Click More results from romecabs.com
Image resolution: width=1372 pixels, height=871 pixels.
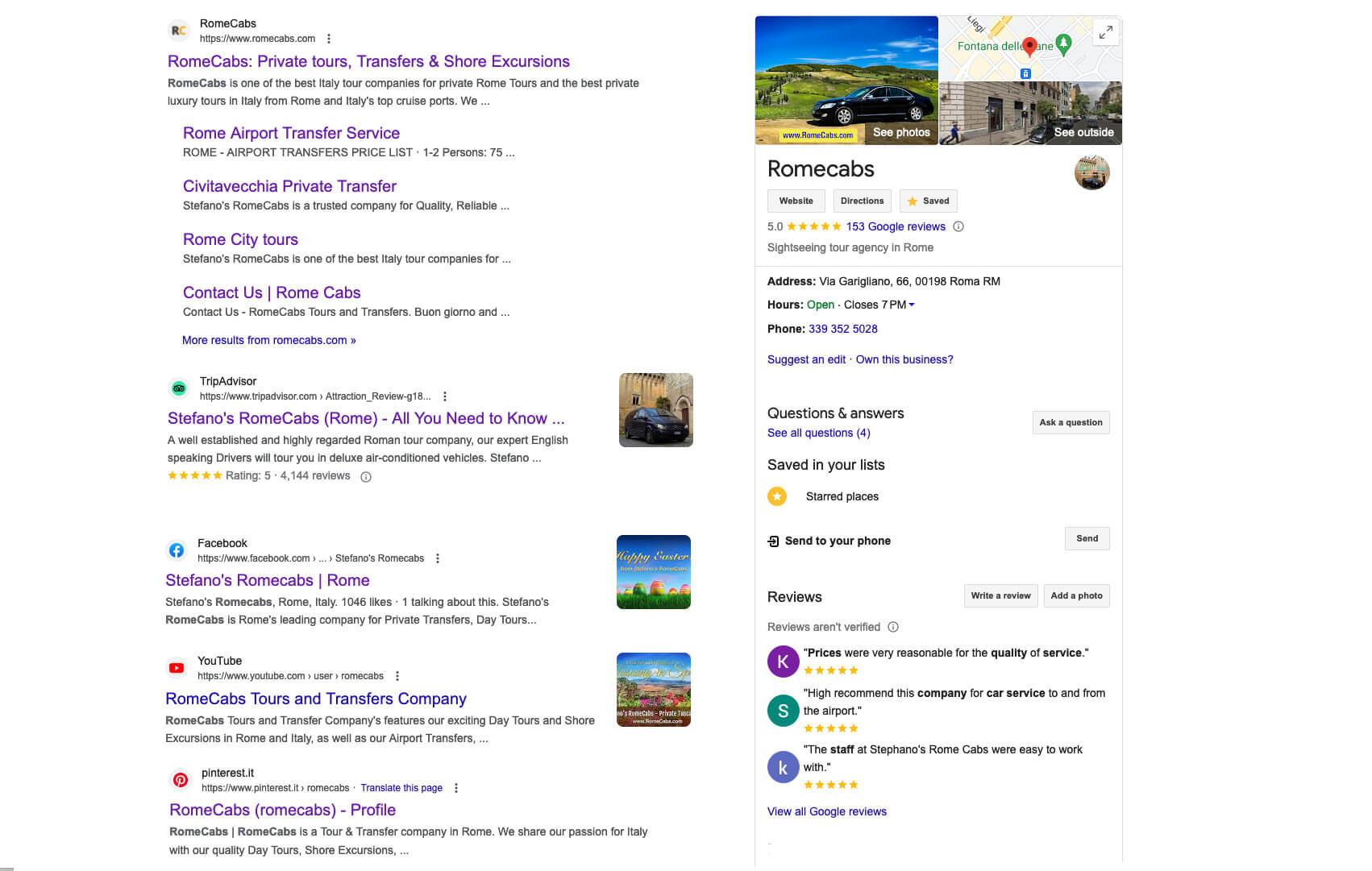tap(269, 340)
